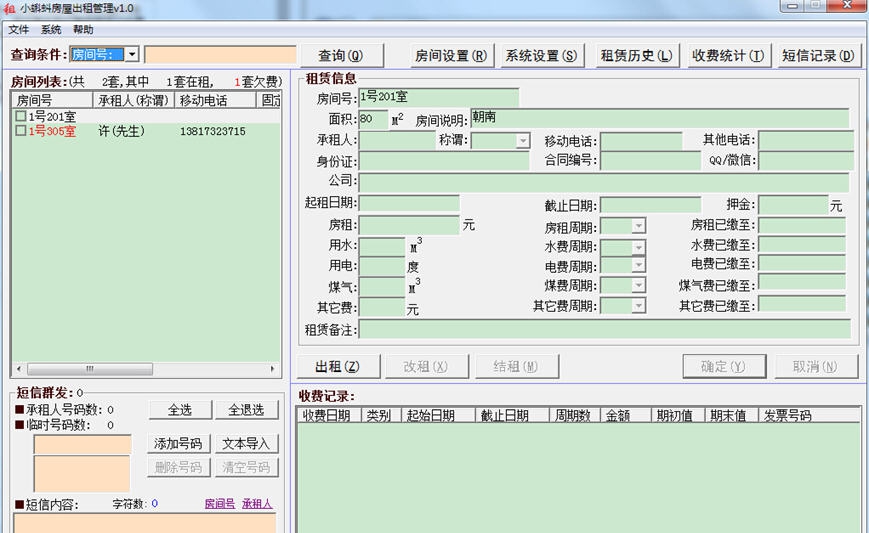869x533 pixels.
Task: Click the 确定(Y) button
Action: [724, 366]
